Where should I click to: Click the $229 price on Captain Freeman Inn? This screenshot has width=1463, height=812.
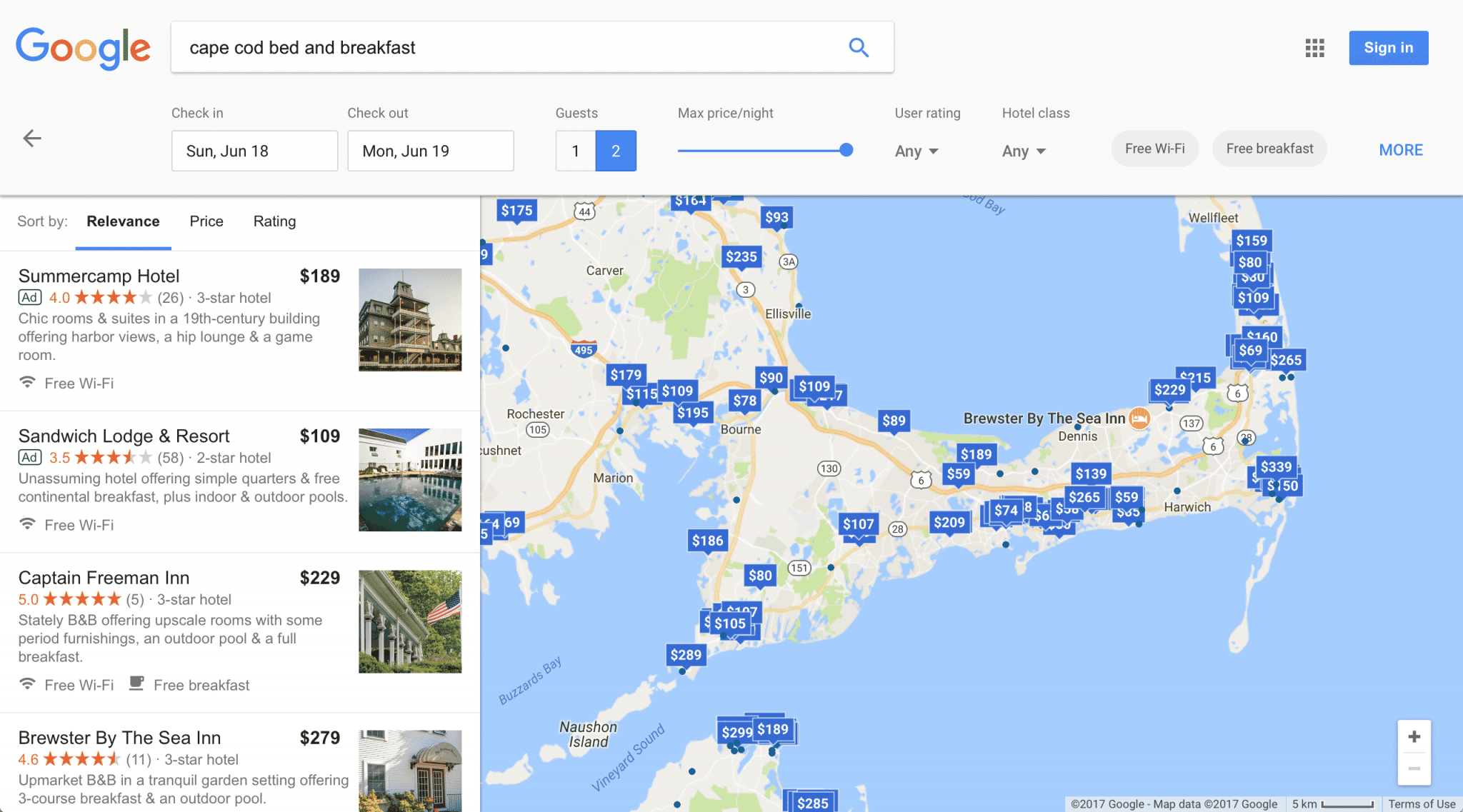coord(319,577)
